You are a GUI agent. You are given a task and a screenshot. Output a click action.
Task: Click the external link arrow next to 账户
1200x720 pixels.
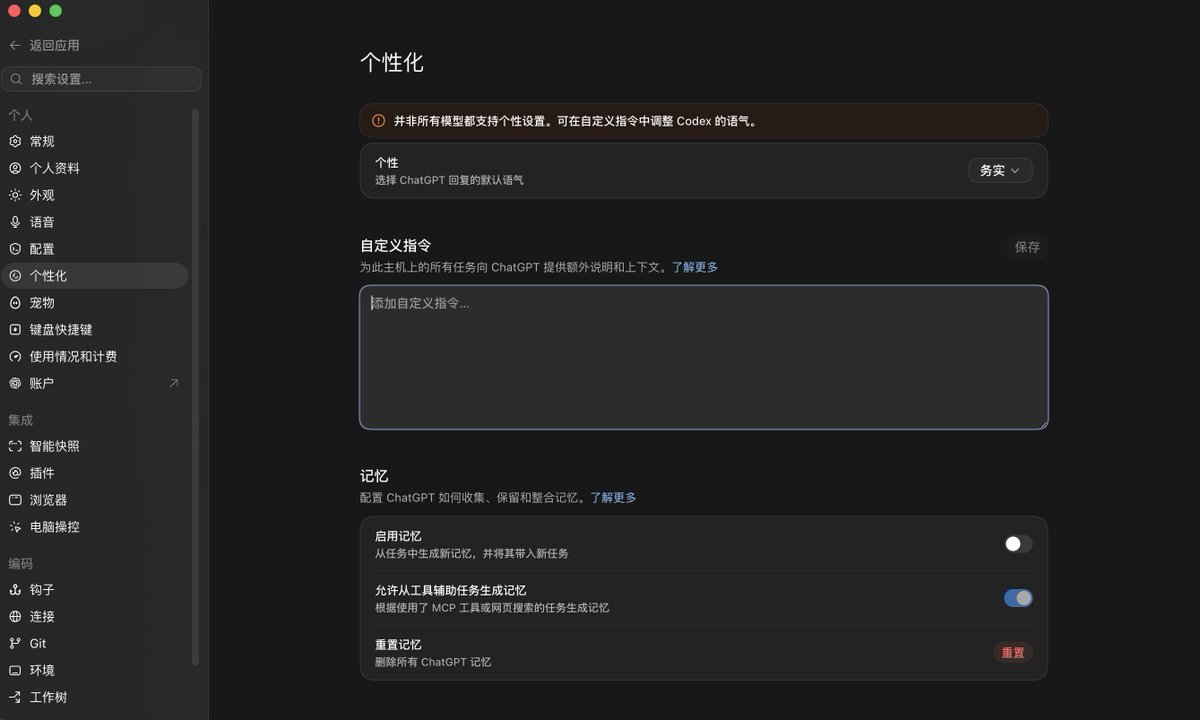pos(174,383)
